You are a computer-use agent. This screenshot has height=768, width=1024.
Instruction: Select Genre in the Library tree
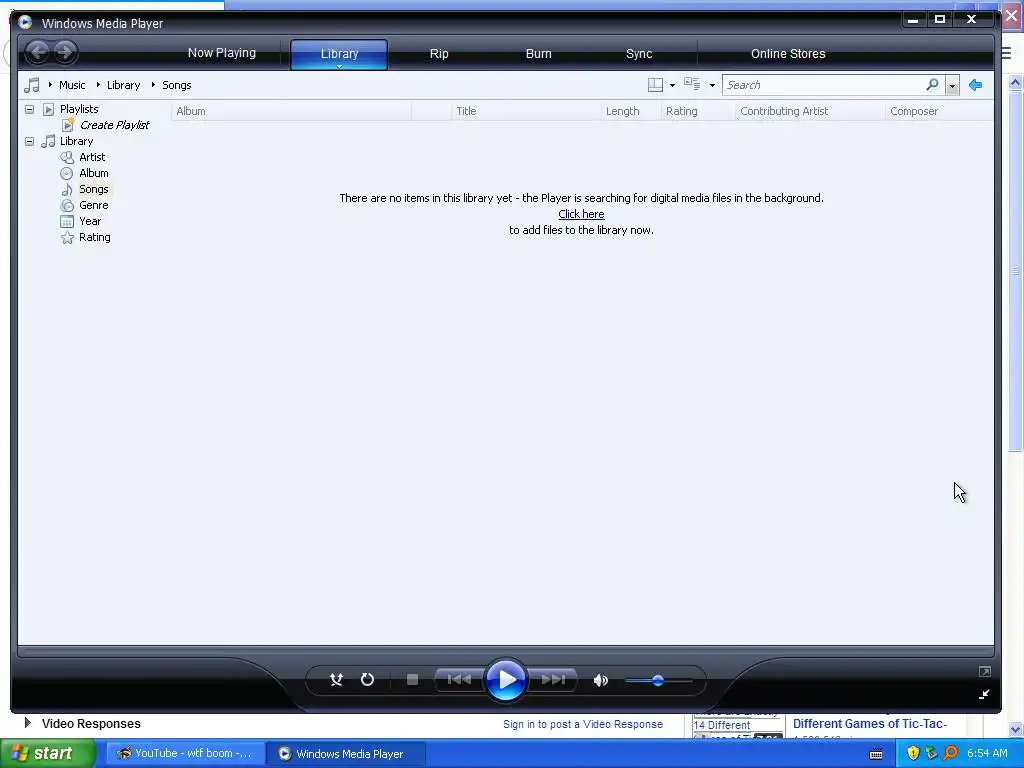[93, 205]
